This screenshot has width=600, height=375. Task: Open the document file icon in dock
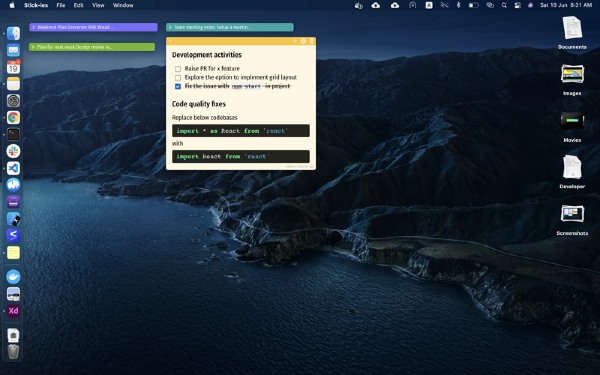(x=13, y=335)
